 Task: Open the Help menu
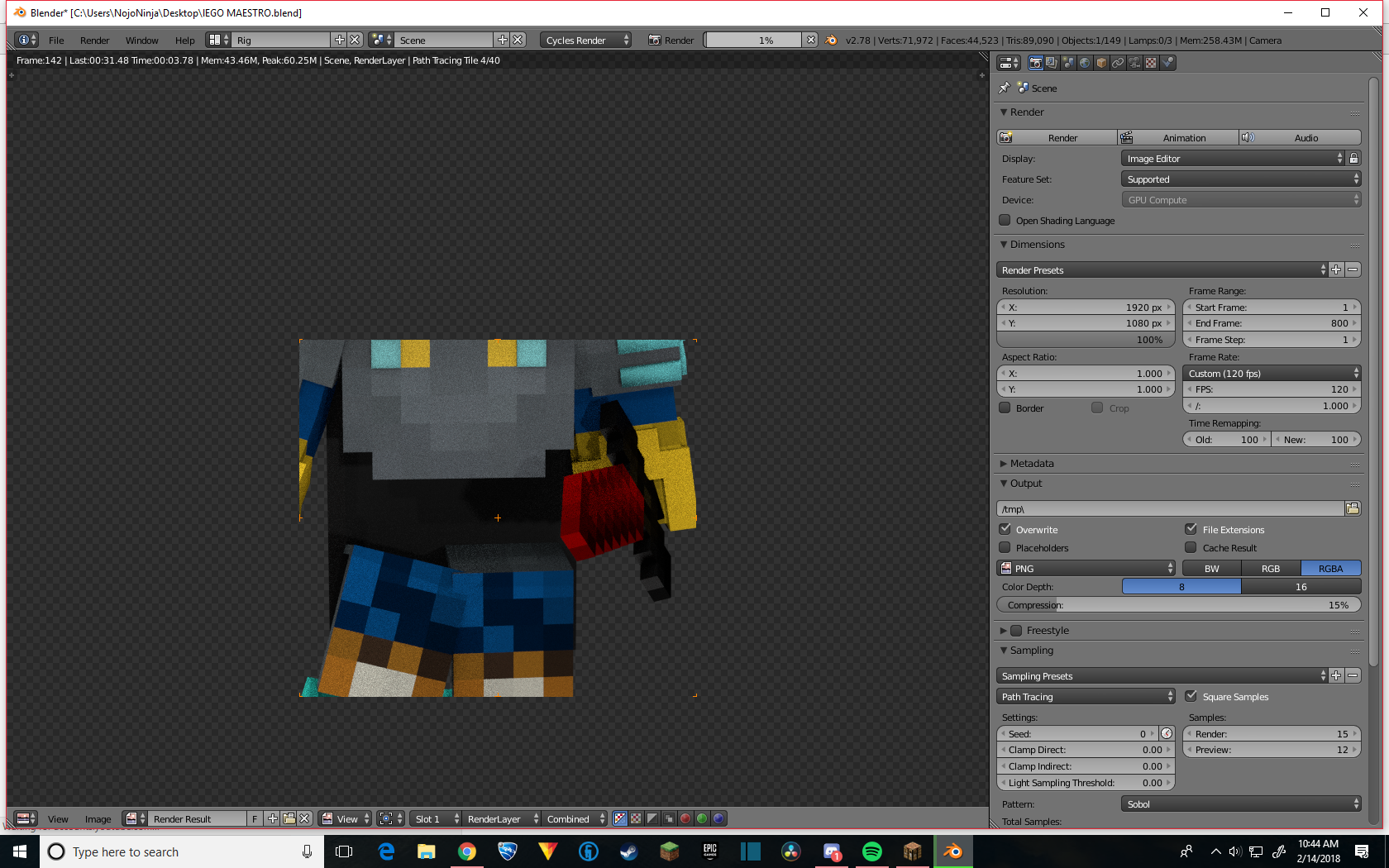pyautogui.click(x=184, y=40)
